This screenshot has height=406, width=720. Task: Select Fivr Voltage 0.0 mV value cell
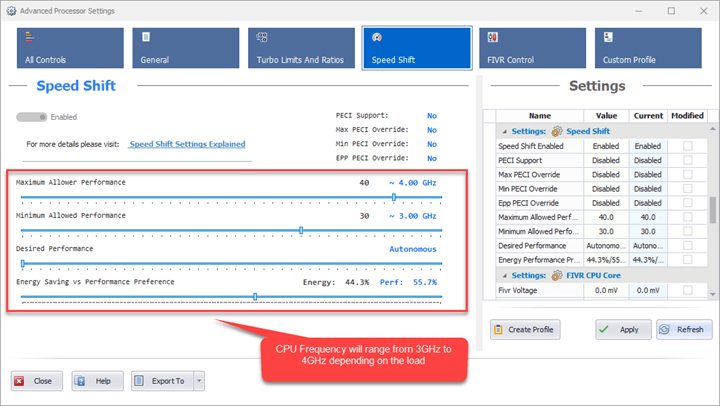tap(606, 290)
